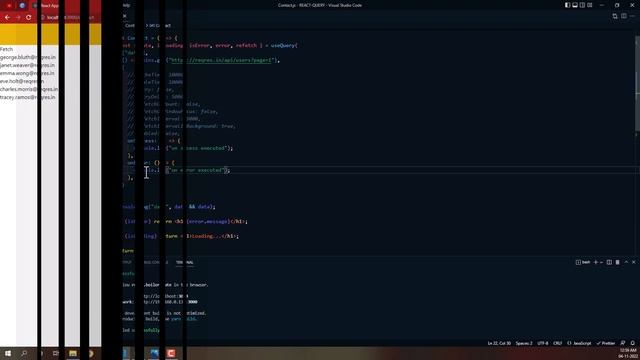
Task: Click useQuery call in editor
Action: tap(283, 46)
